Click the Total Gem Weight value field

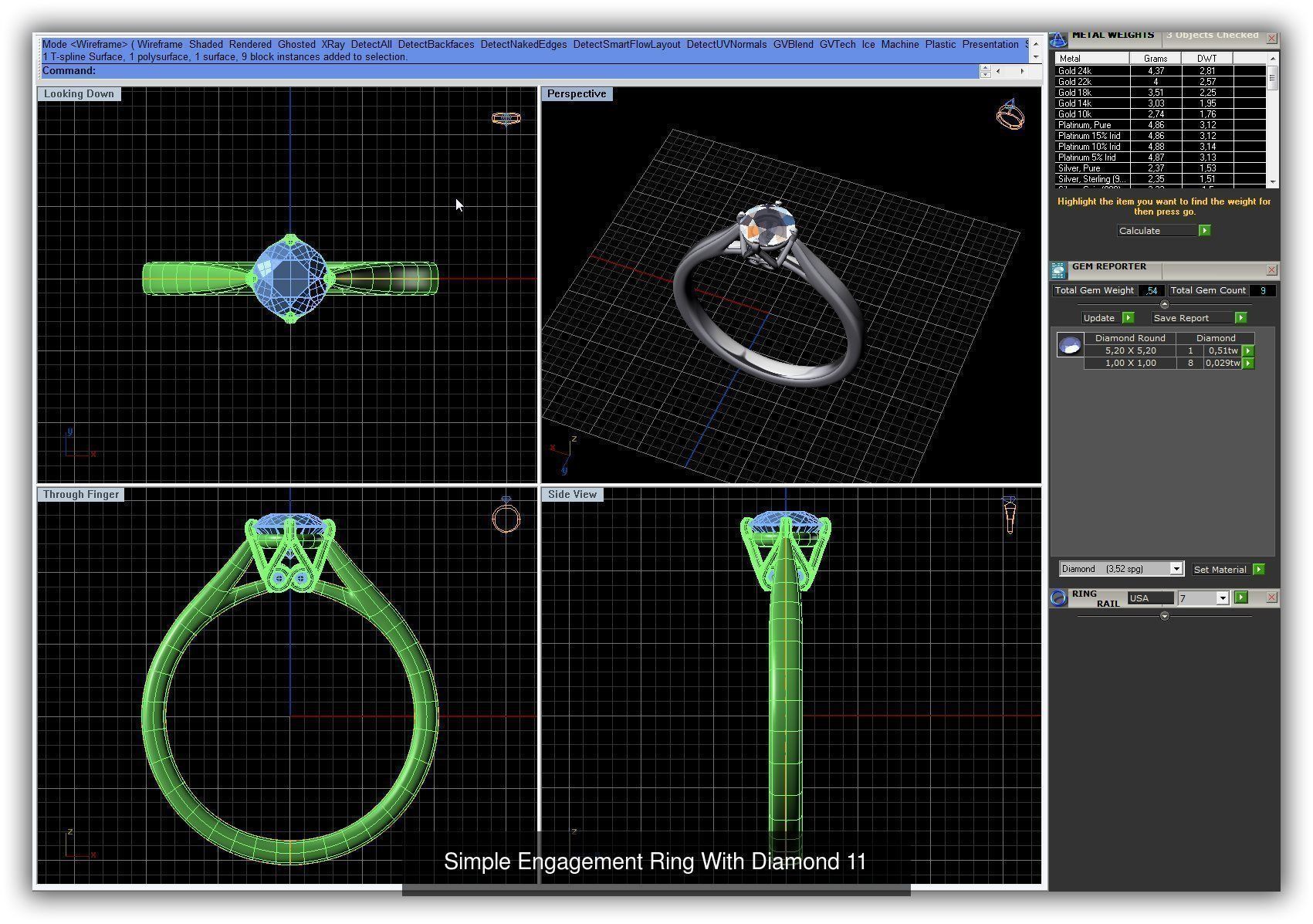(x=1152, y=291)
